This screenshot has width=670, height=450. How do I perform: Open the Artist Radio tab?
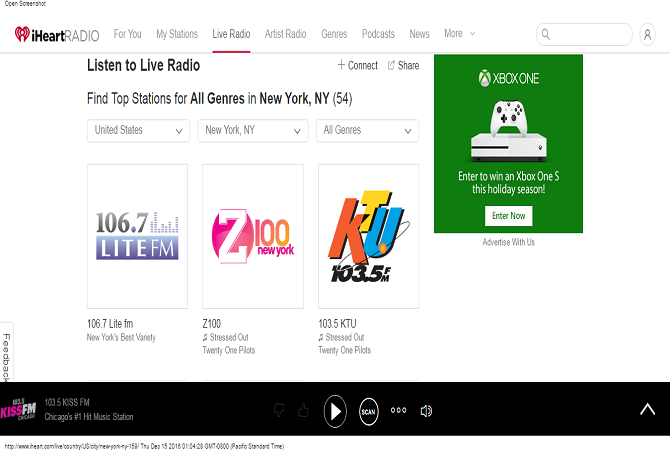click(x=285, y=34)
